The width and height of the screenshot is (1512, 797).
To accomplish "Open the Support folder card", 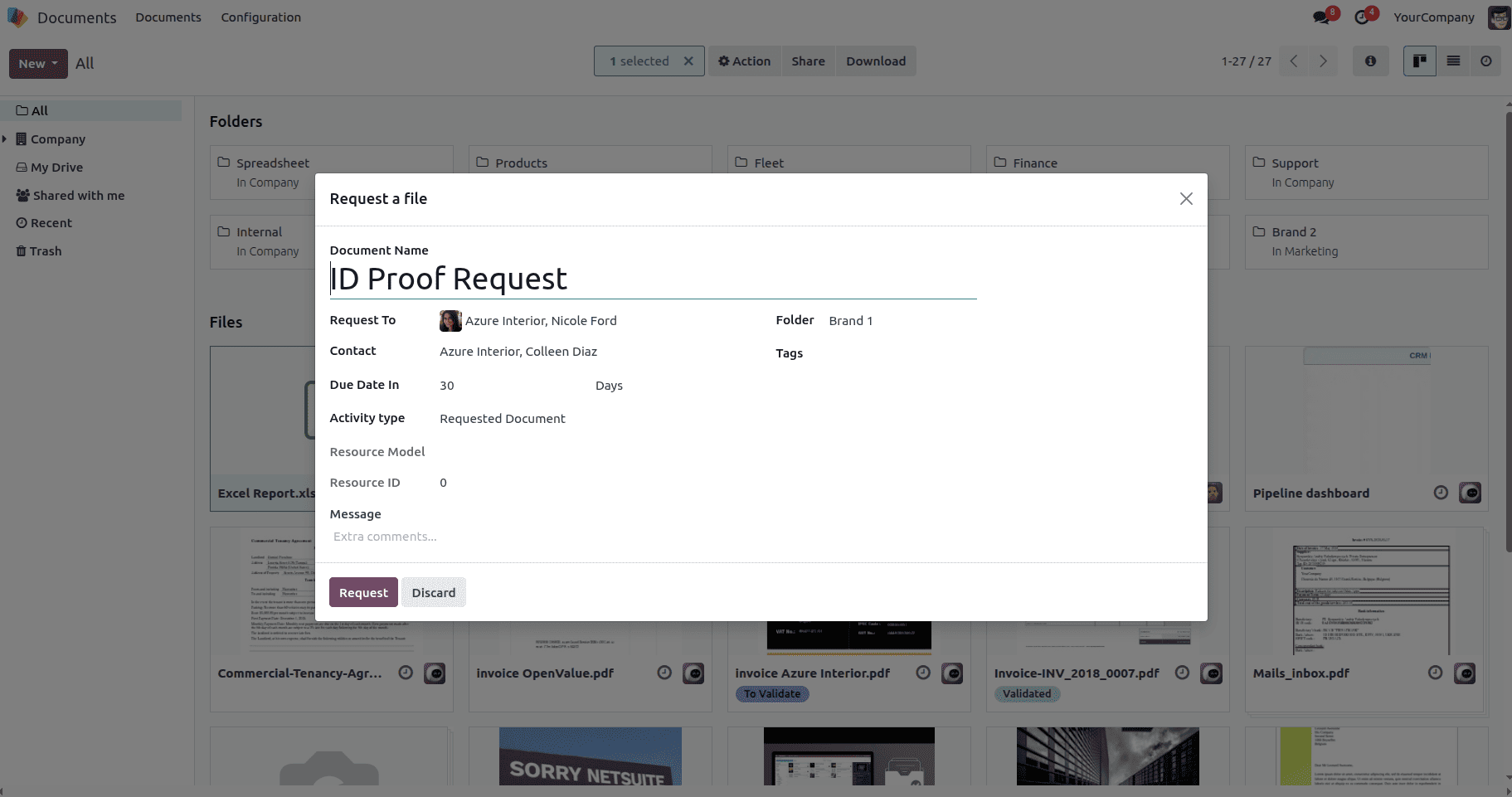I will click(x=1367, y=173).
